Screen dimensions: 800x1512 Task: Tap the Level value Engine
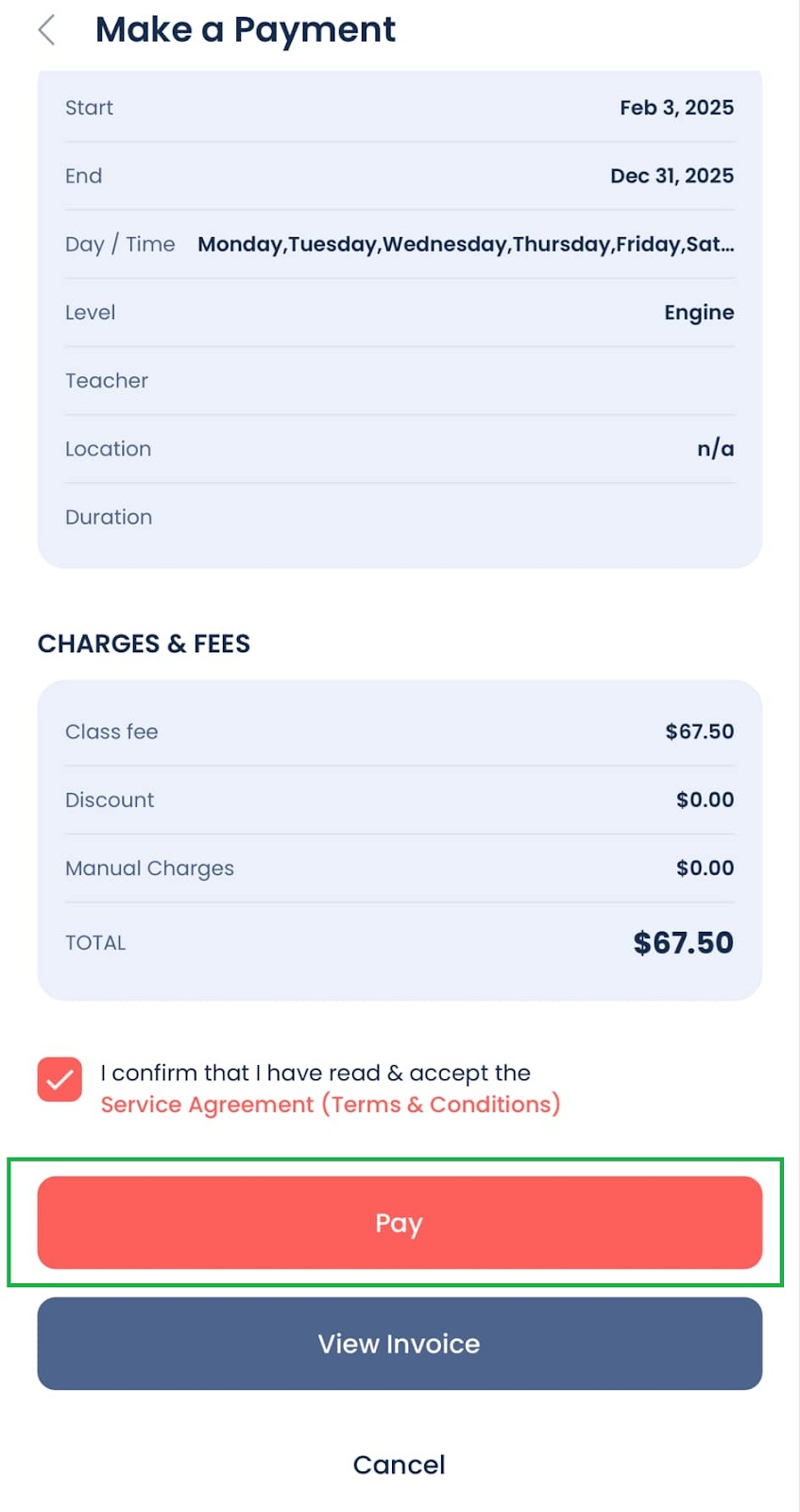tap(698, 313)
